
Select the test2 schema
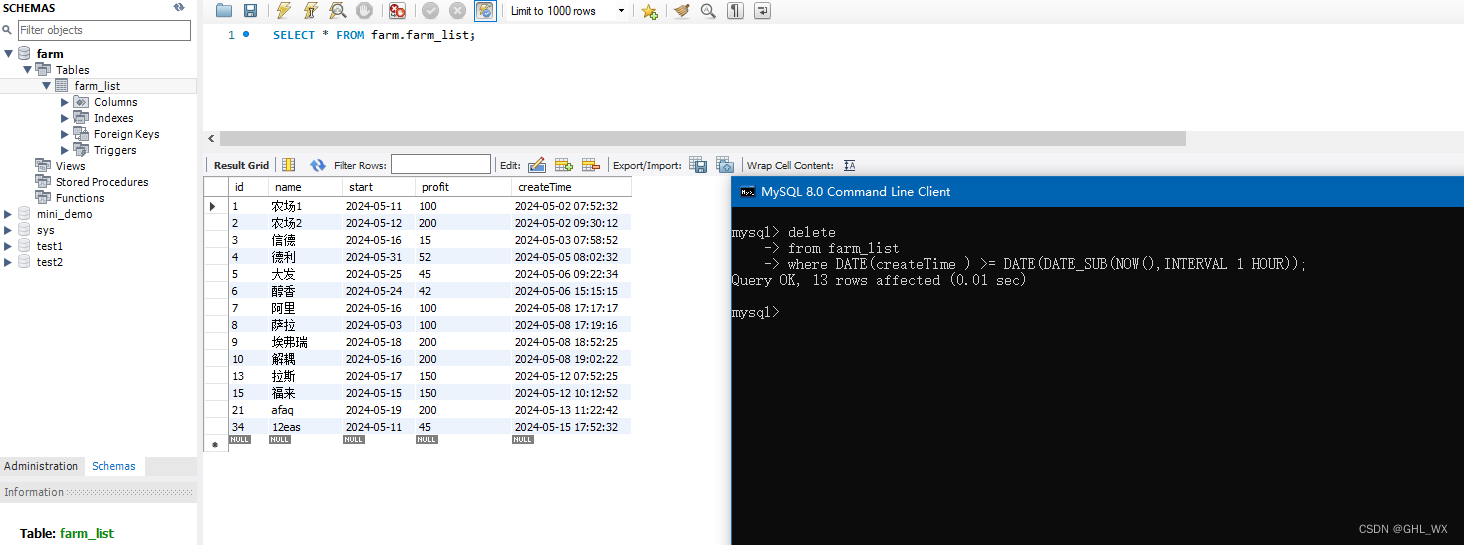point(50,262)
